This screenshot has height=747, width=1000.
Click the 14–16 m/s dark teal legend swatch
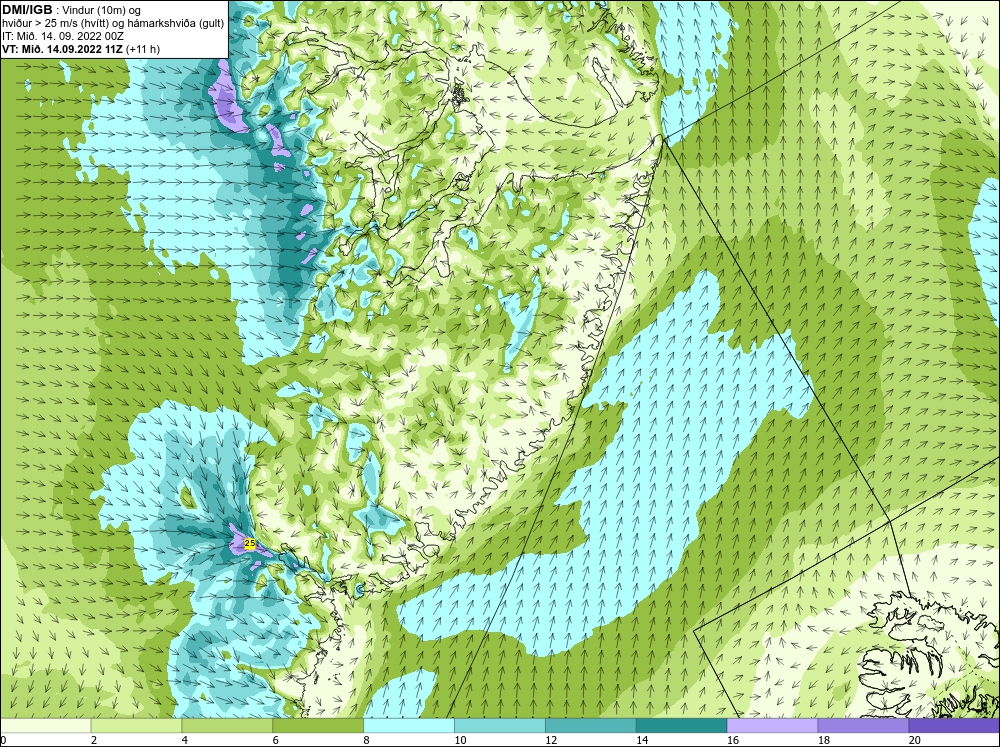(681, 725)
